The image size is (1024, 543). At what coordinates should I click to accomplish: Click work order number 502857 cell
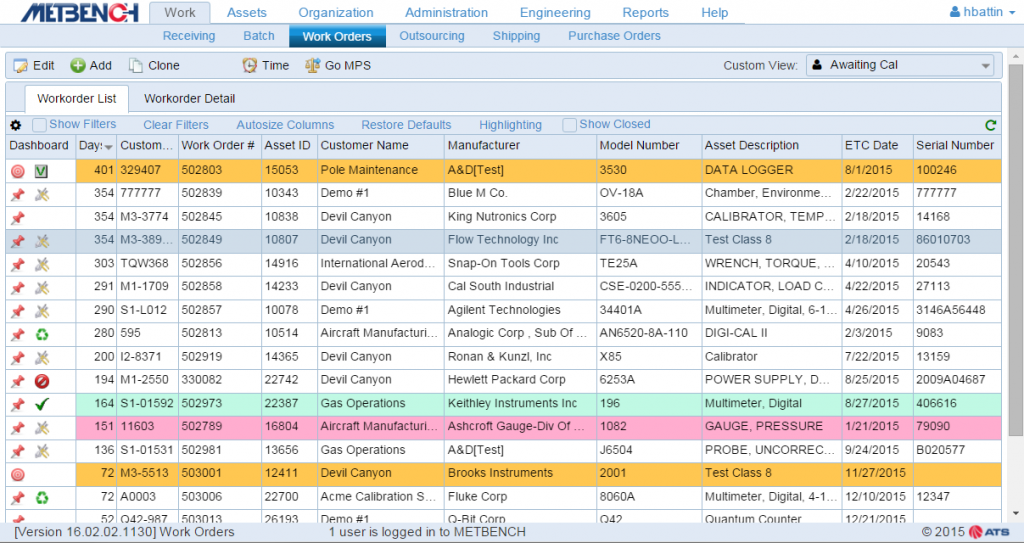coord(220,310)
